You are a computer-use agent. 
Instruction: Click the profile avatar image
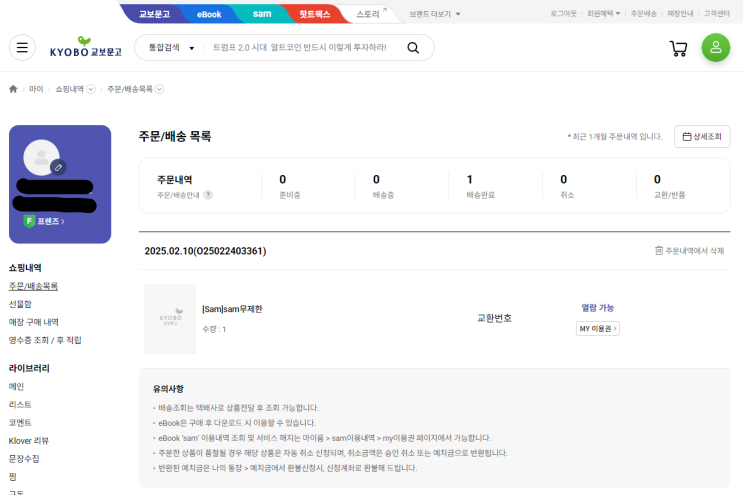pyautogui.click(x=41, y=157)
